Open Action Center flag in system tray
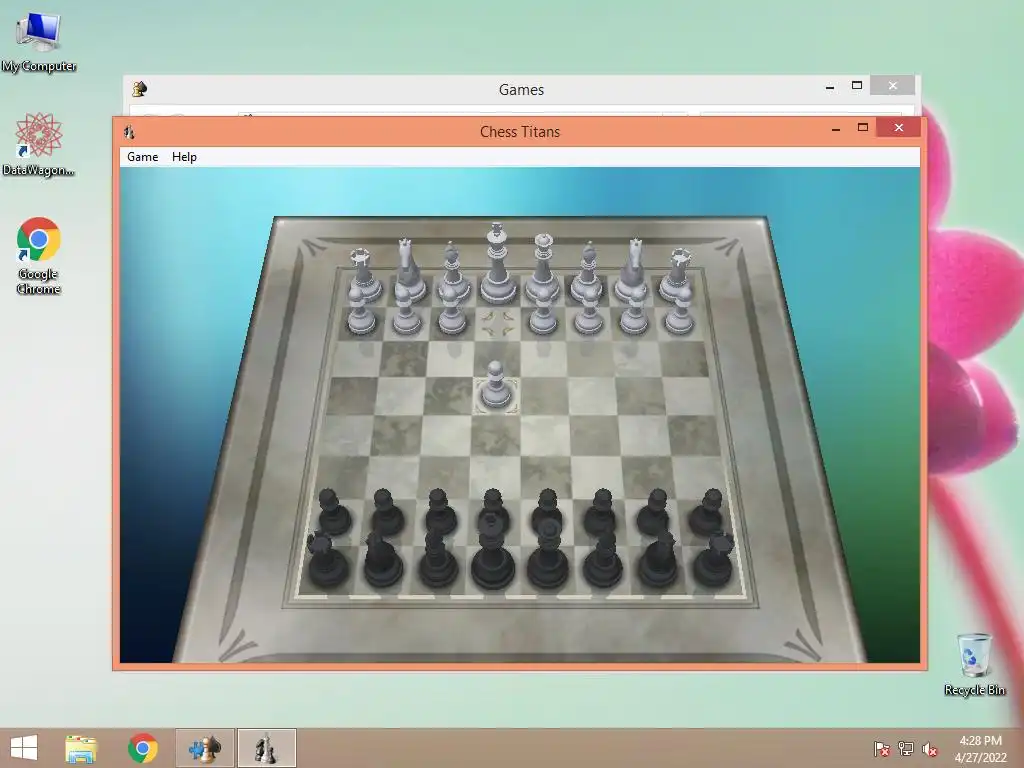 (882, 749)
